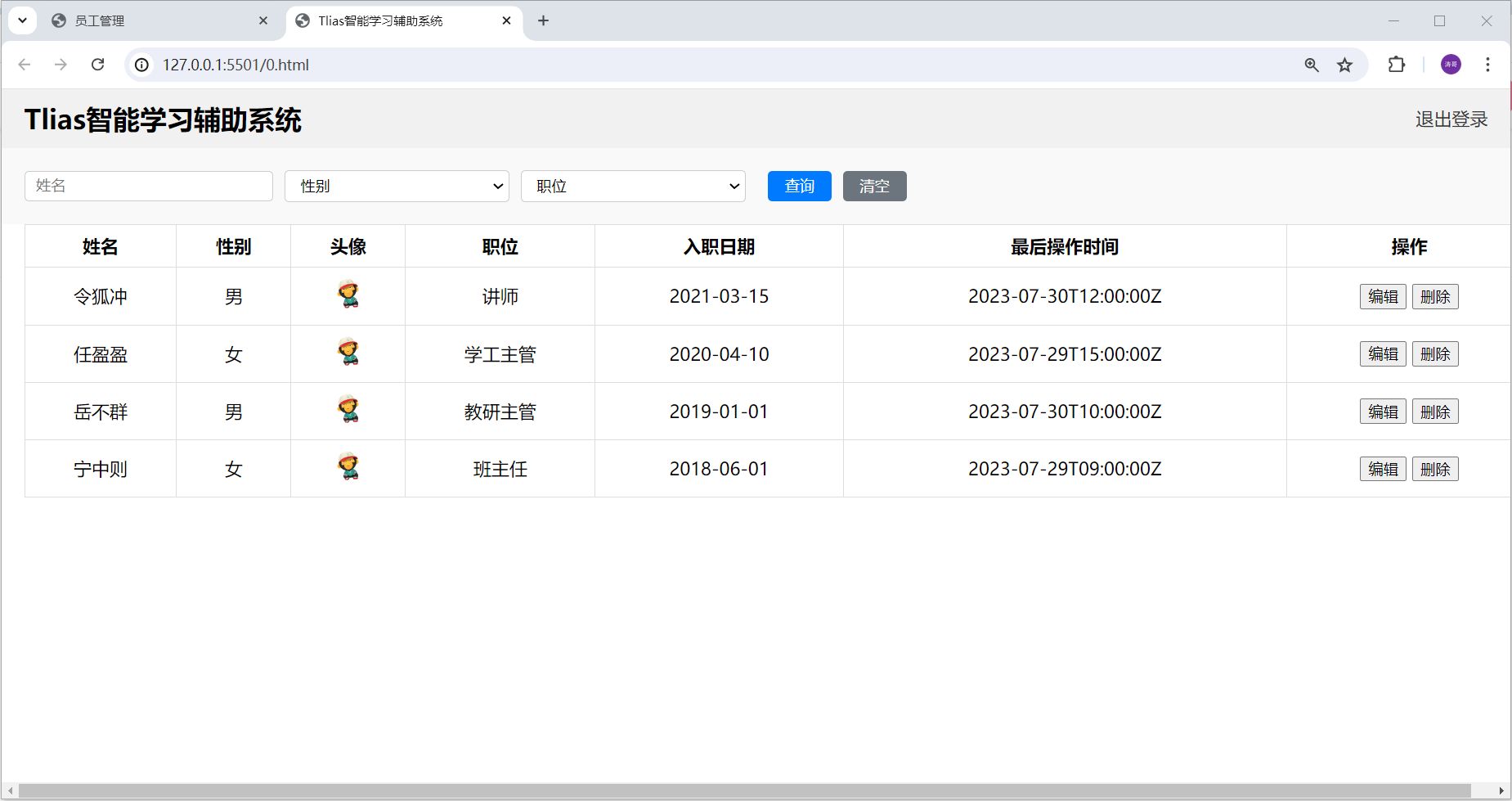Viewport: 1512px width, 801px height.
Task: Click the 清空 button
Action: (x=874, y=186)
